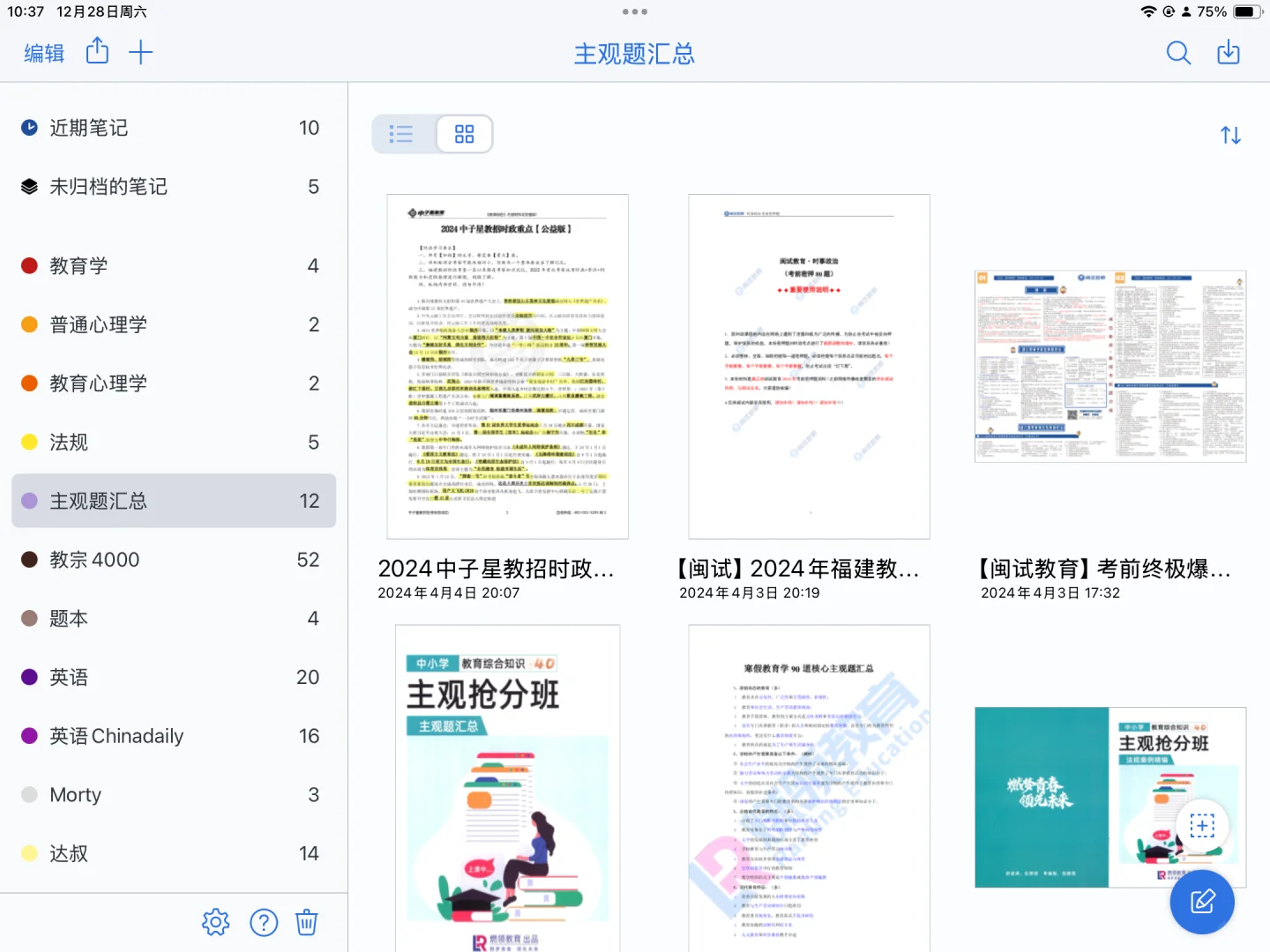
Task: Open the 近期笔记 sidebar section
Action: tap(88, 127)
